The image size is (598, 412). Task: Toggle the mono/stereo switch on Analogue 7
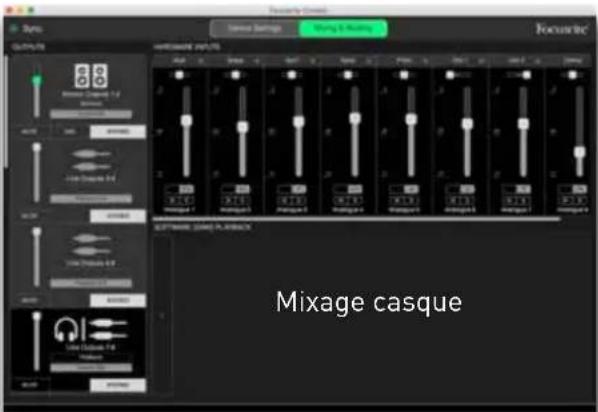point(516,189)
